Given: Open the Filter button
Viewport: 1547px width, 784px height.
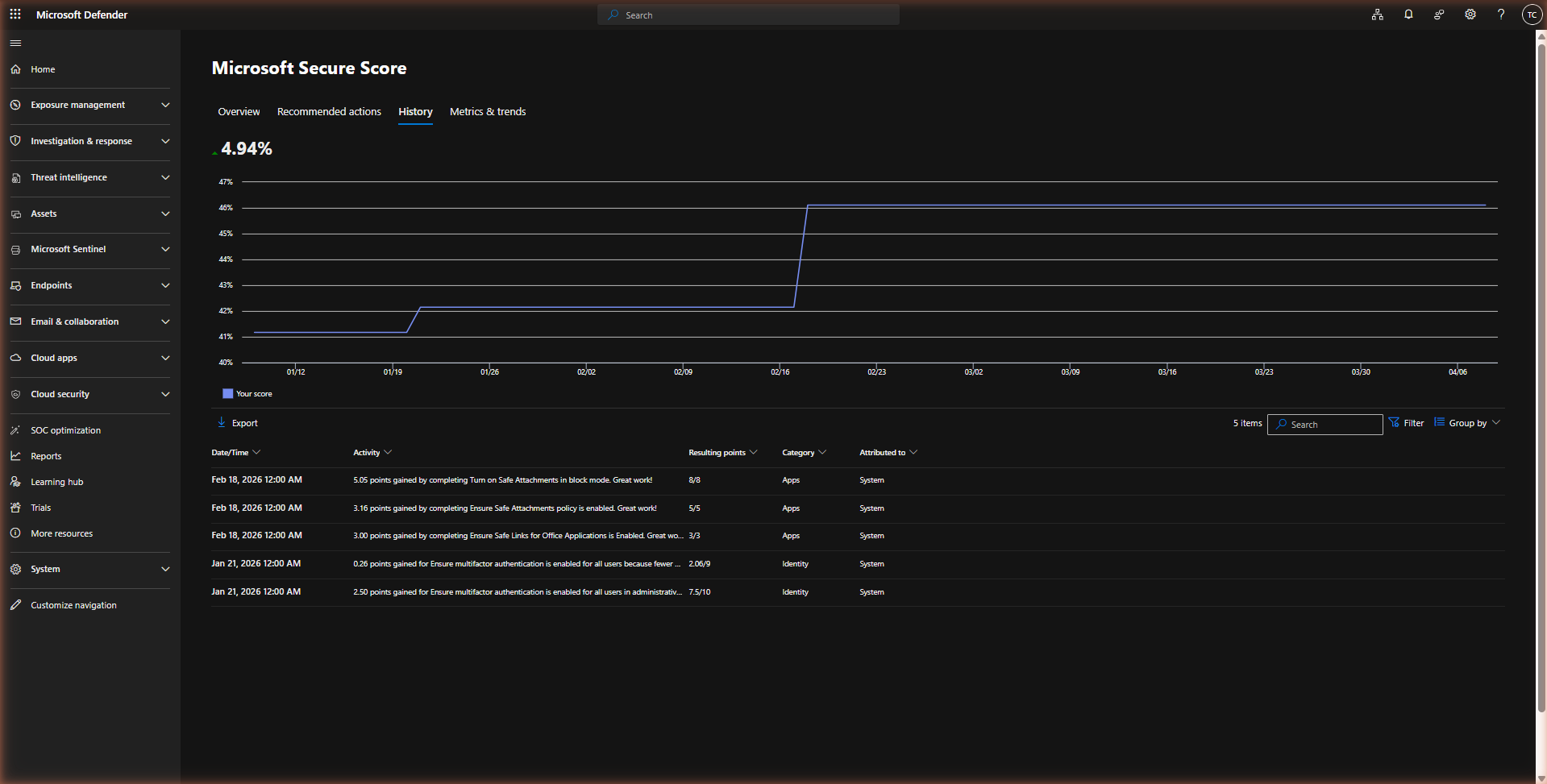Looking at the screenshot, I should 1407,423.
